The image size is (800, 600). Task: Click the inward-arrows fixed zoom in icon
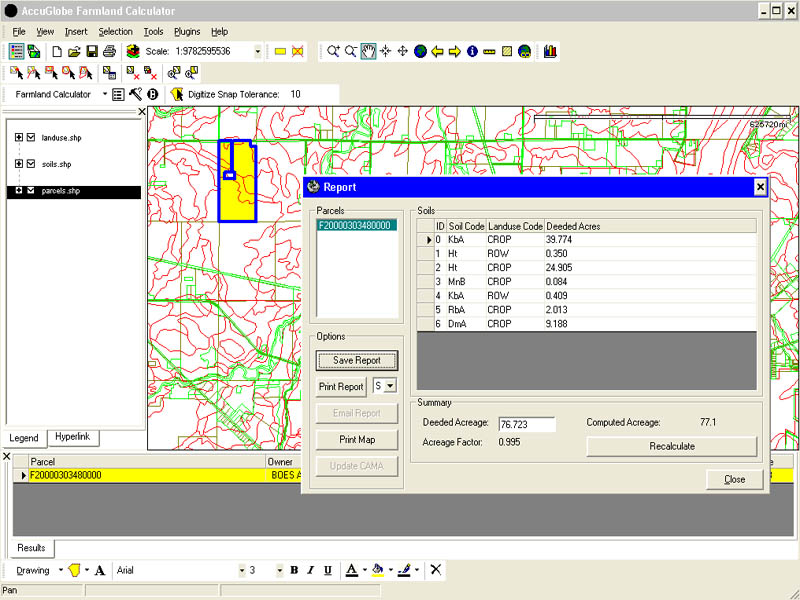(x=386, y=51)
